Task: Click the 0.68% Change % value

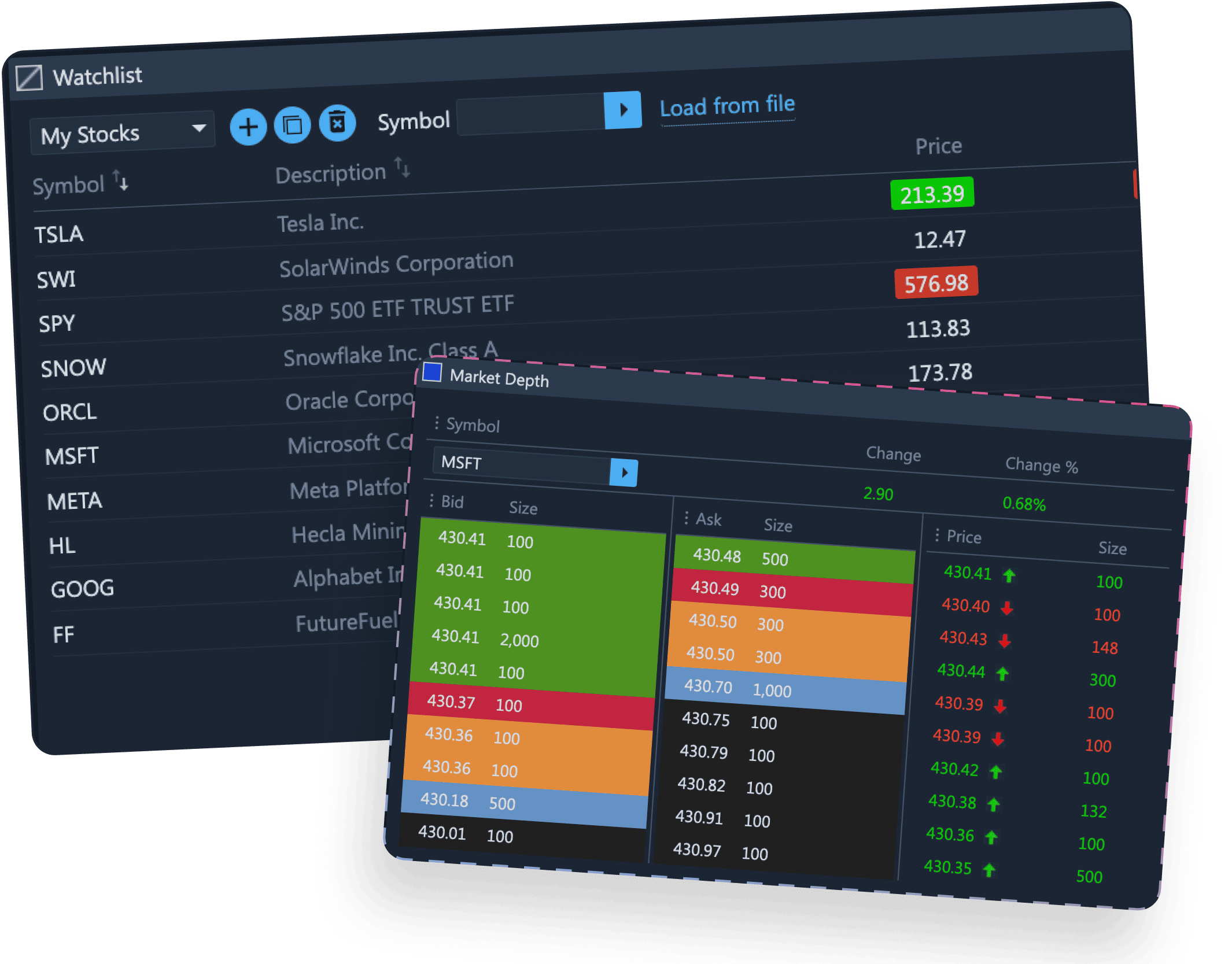Action: [x=1024, y=504]
